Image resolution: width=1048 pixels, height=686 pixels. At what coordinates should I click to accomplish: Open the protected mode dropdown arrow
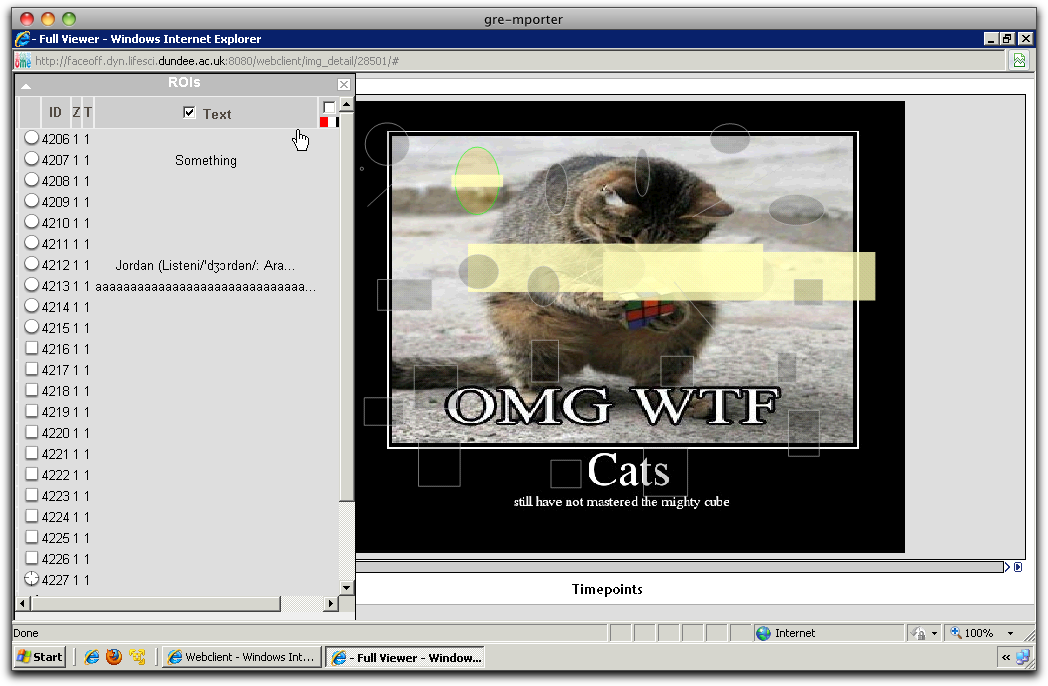tap(934, 633)
